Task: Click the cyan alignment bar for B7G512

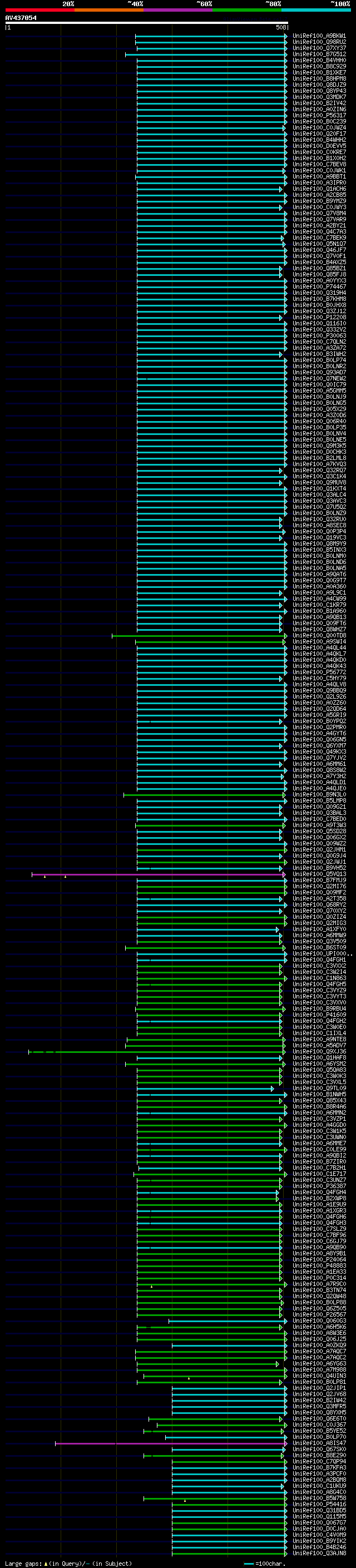Action: coord(206,55)
